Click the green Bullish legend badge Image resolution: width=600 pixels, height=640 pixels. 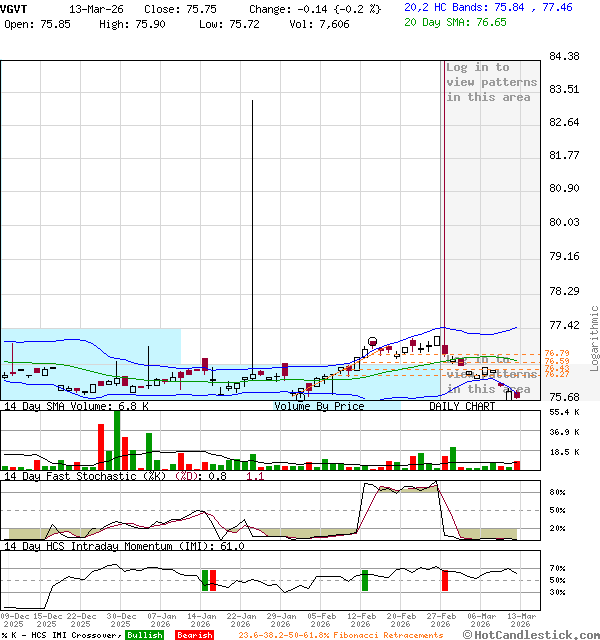pos(145,635)
